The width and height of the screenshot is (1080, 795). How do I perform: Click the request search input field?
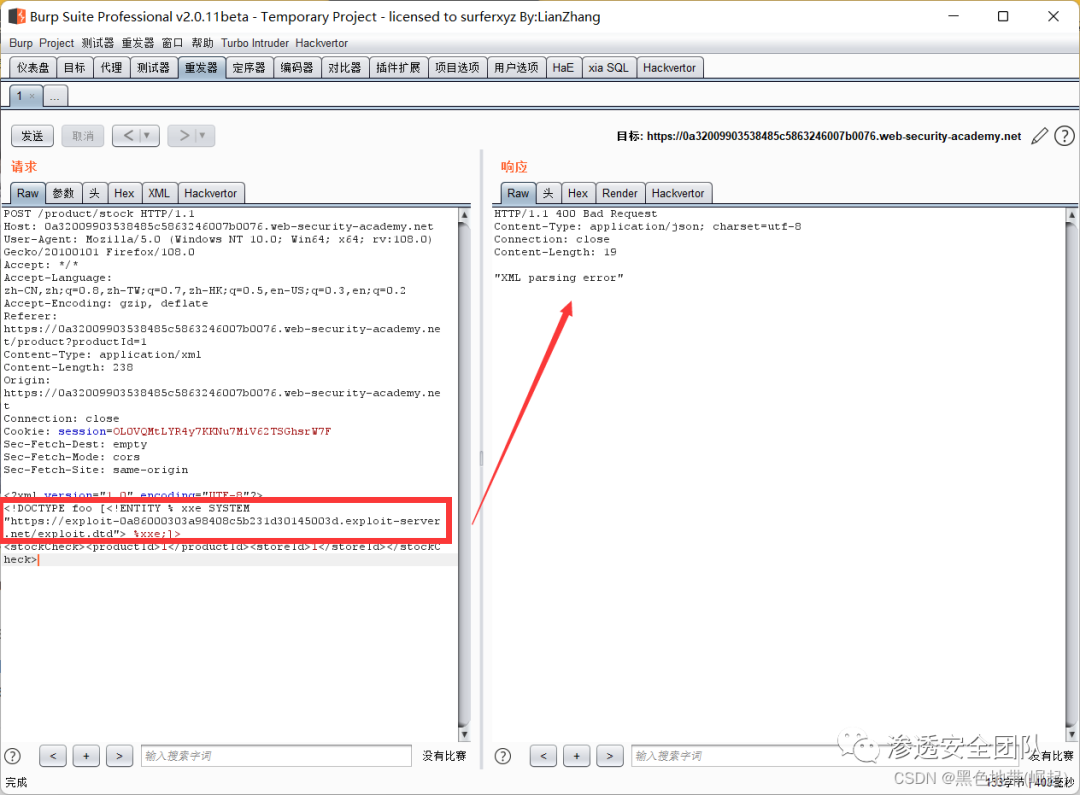(x=276, y=756)
